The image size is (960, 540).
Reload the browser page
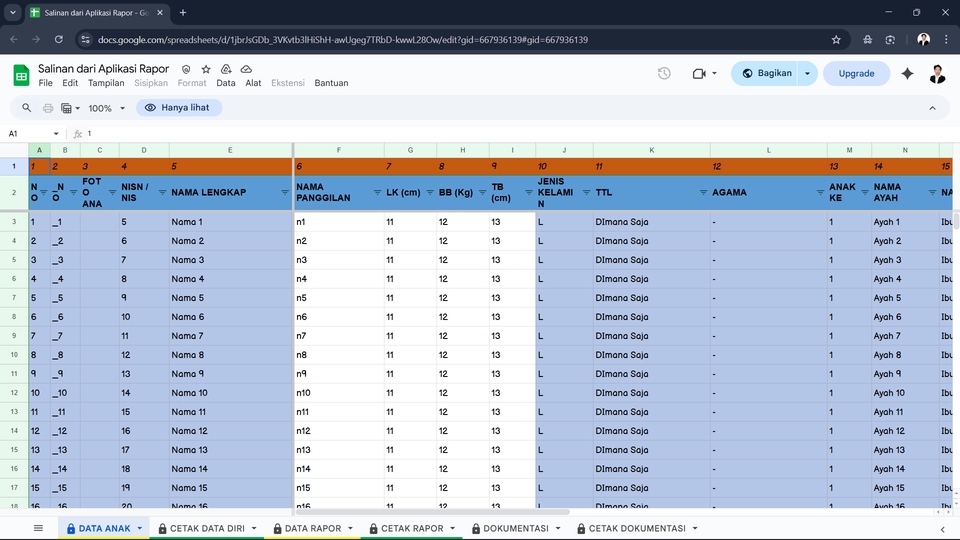(x=59, y=40)
